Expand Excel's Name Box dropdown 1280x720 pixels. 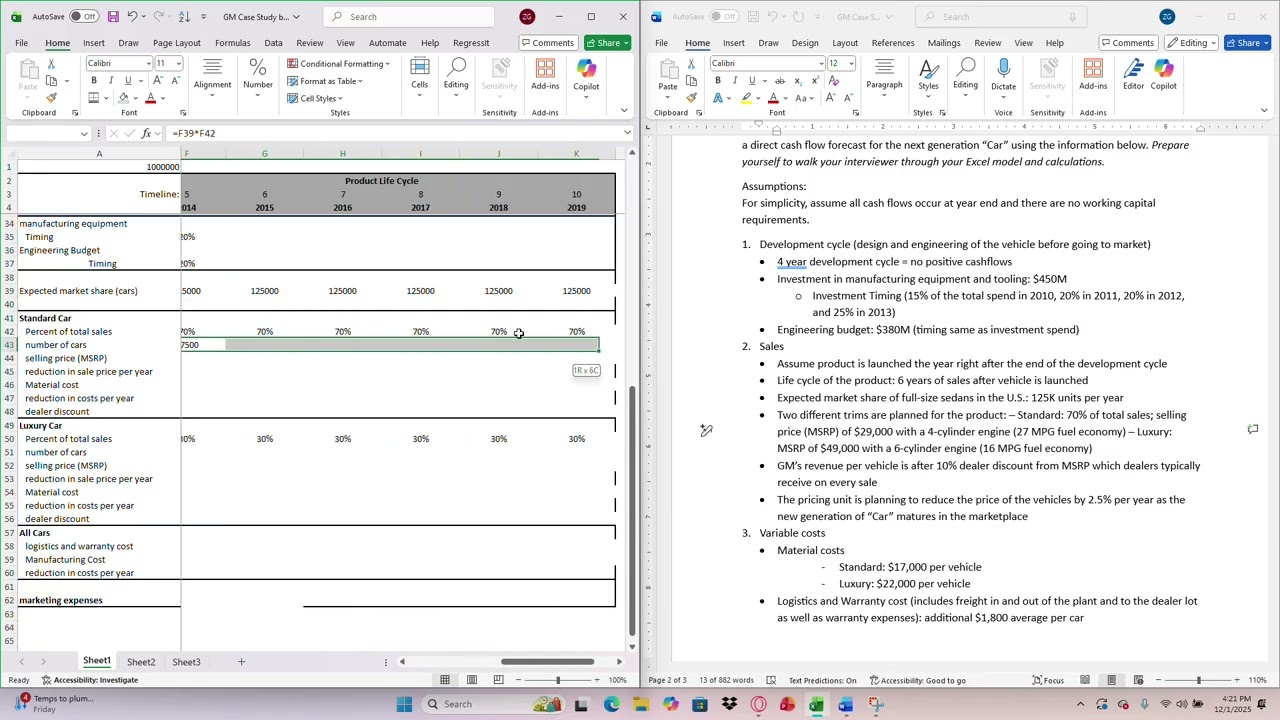click(x=84, y=133)
